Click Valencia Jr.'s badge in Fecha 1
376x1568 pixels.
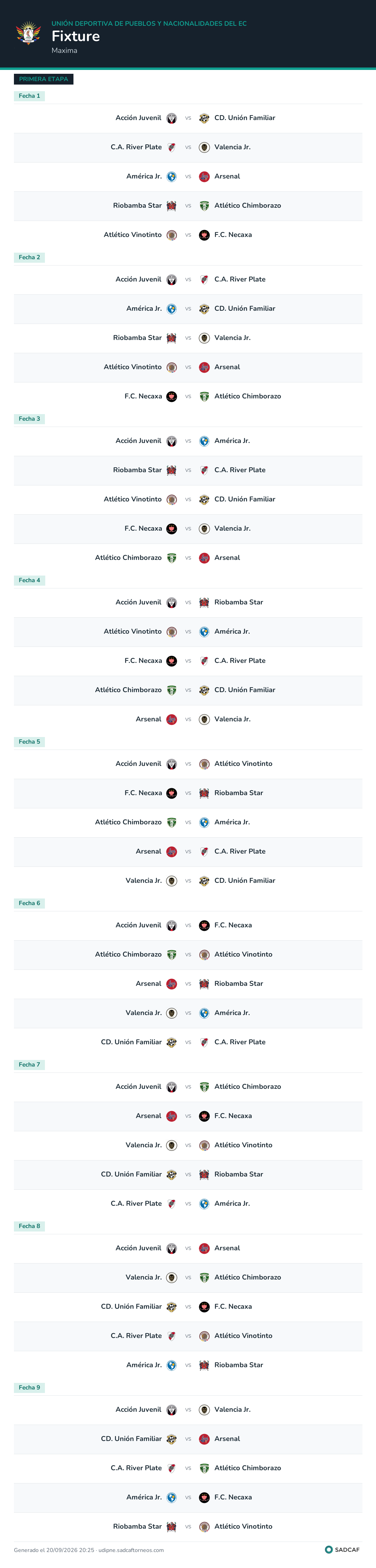coord(204,147)
